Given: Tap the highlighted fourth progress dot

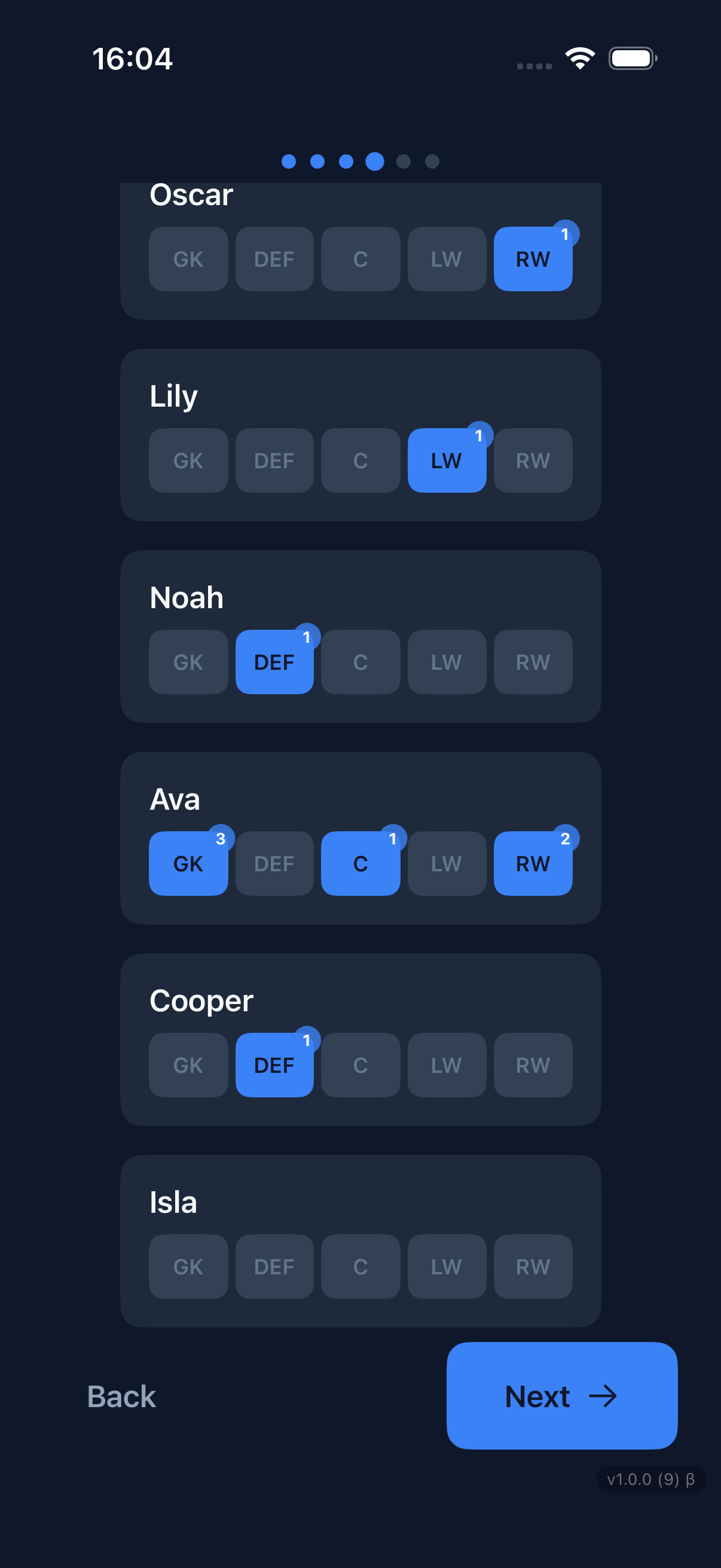Looking at the screenshot, I should (x=374, y=161).
